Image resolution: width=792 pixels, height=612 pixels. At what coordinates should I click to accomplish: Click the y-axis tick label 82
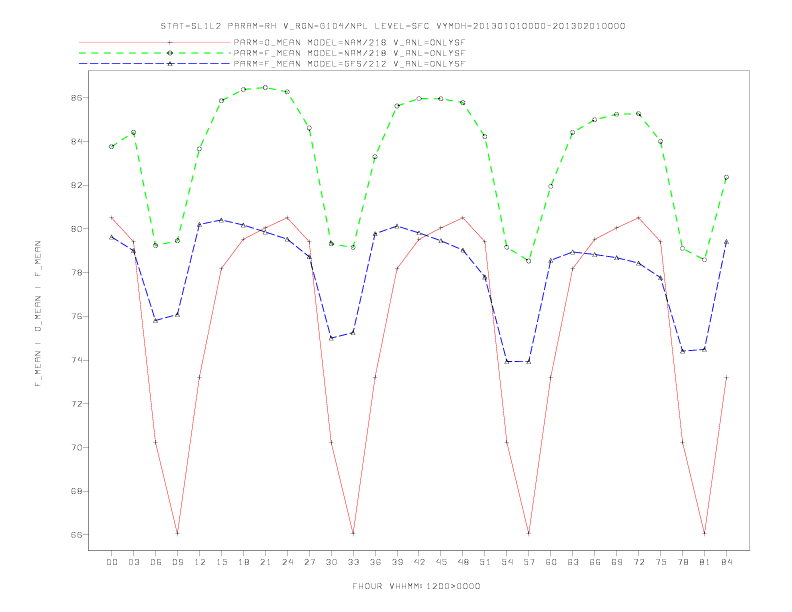[x=77, y=185]
